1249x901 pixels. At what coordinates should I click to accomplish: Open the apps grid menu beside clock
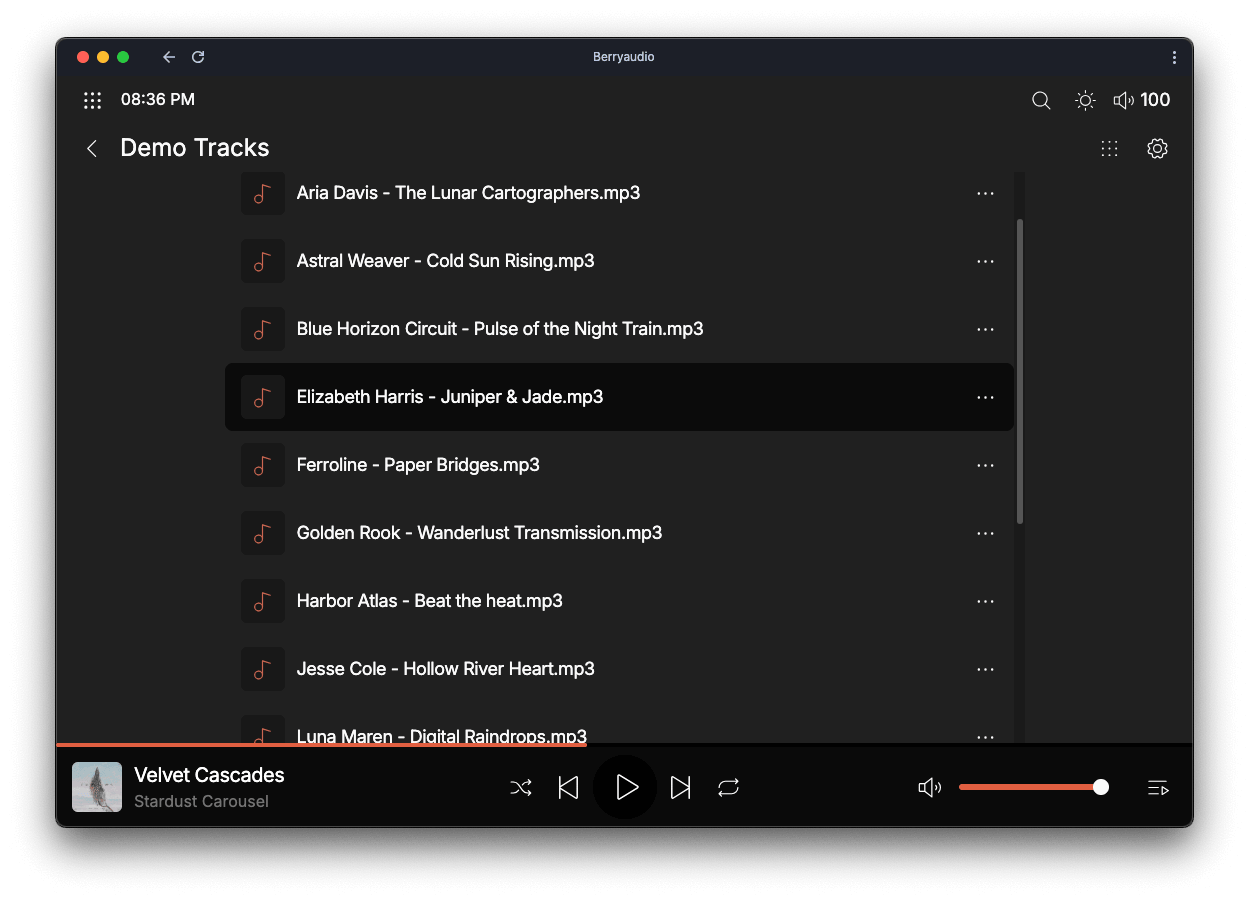click(x=93, y=100)
